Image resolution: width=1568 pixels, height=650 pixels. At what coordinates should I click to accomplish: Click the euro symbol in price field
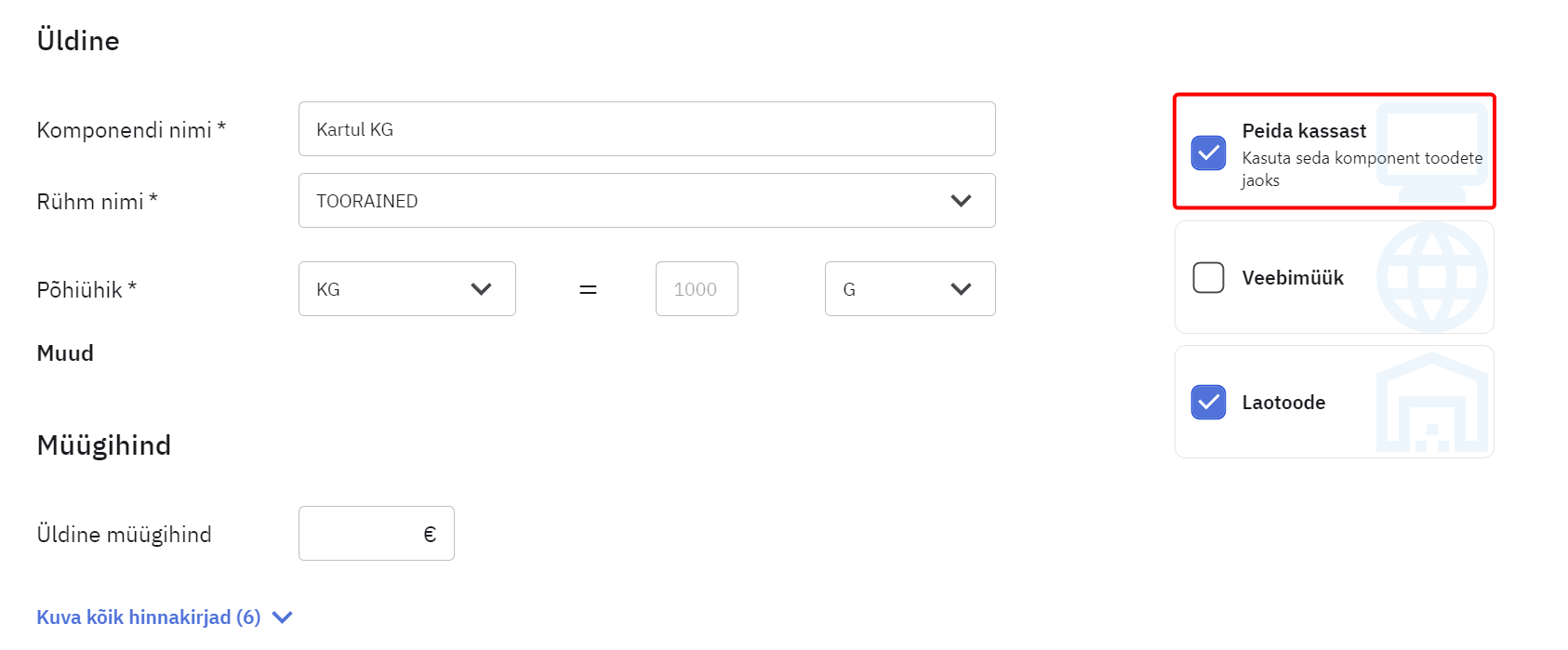[430, 534]
